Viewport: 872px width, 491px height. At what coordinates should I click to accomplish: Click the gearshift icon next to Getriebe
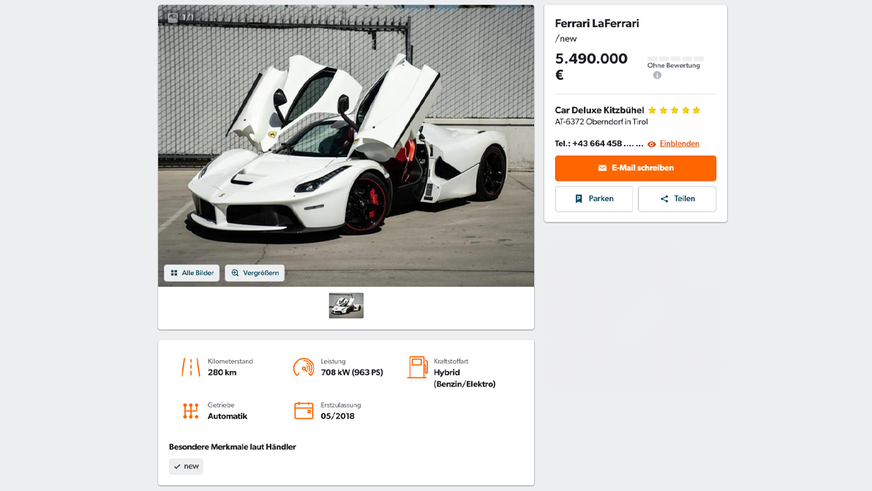(x=191, y=411)
